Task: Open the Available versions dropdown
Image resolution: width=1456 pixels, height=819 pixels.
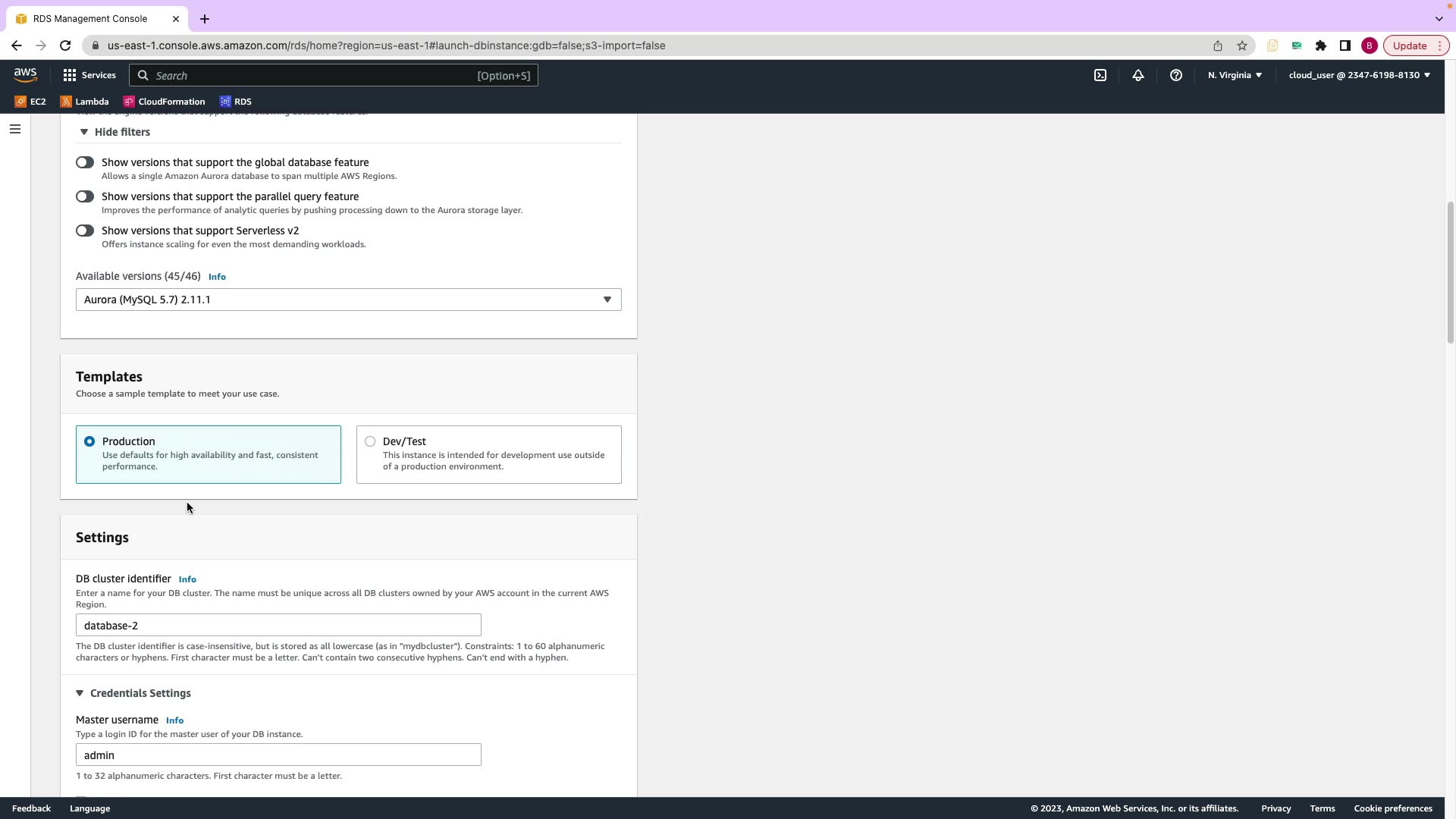Action: pyautogui.click(x=348, y=300)
